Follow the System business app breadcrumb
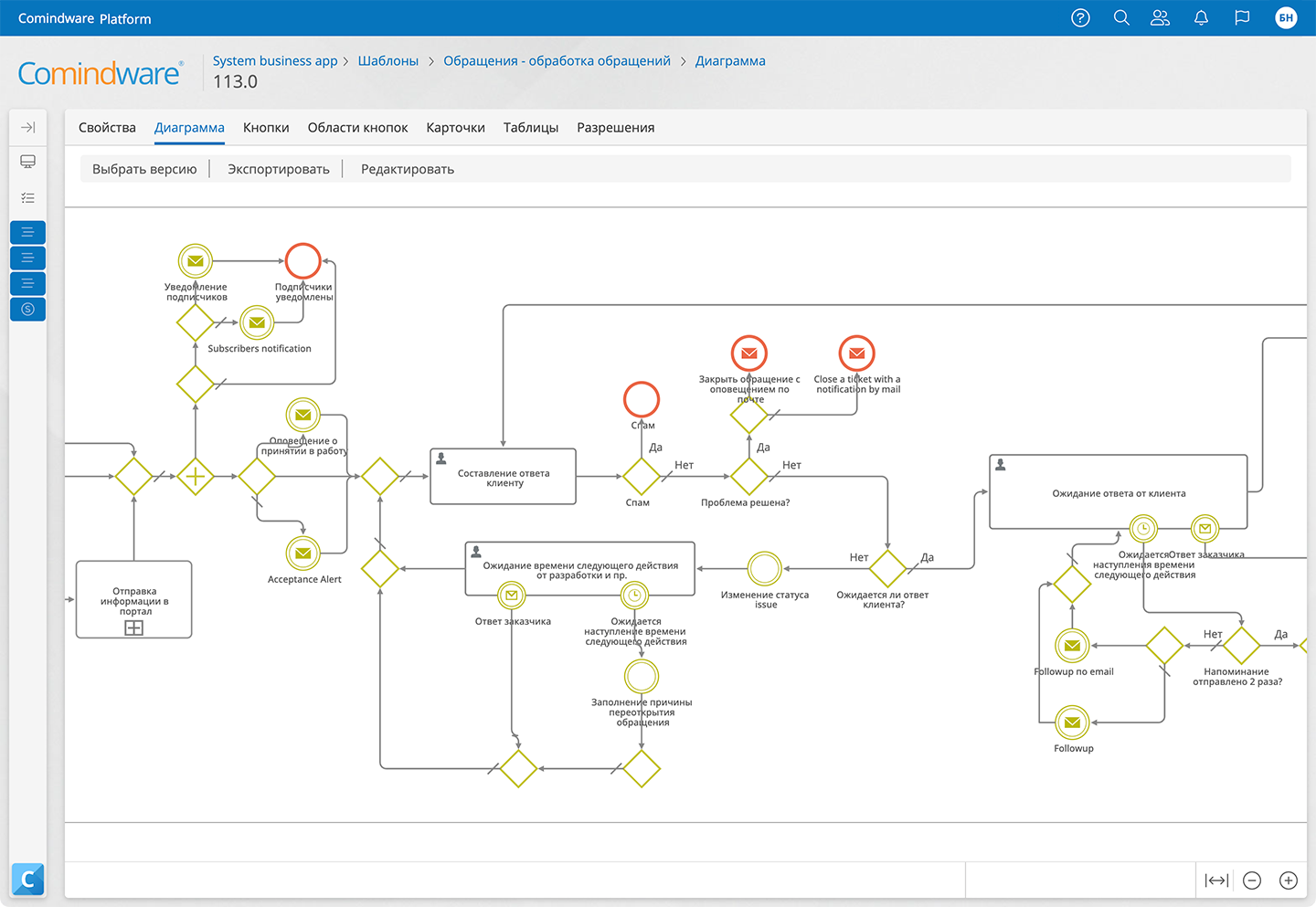 [x=275, y=61]
